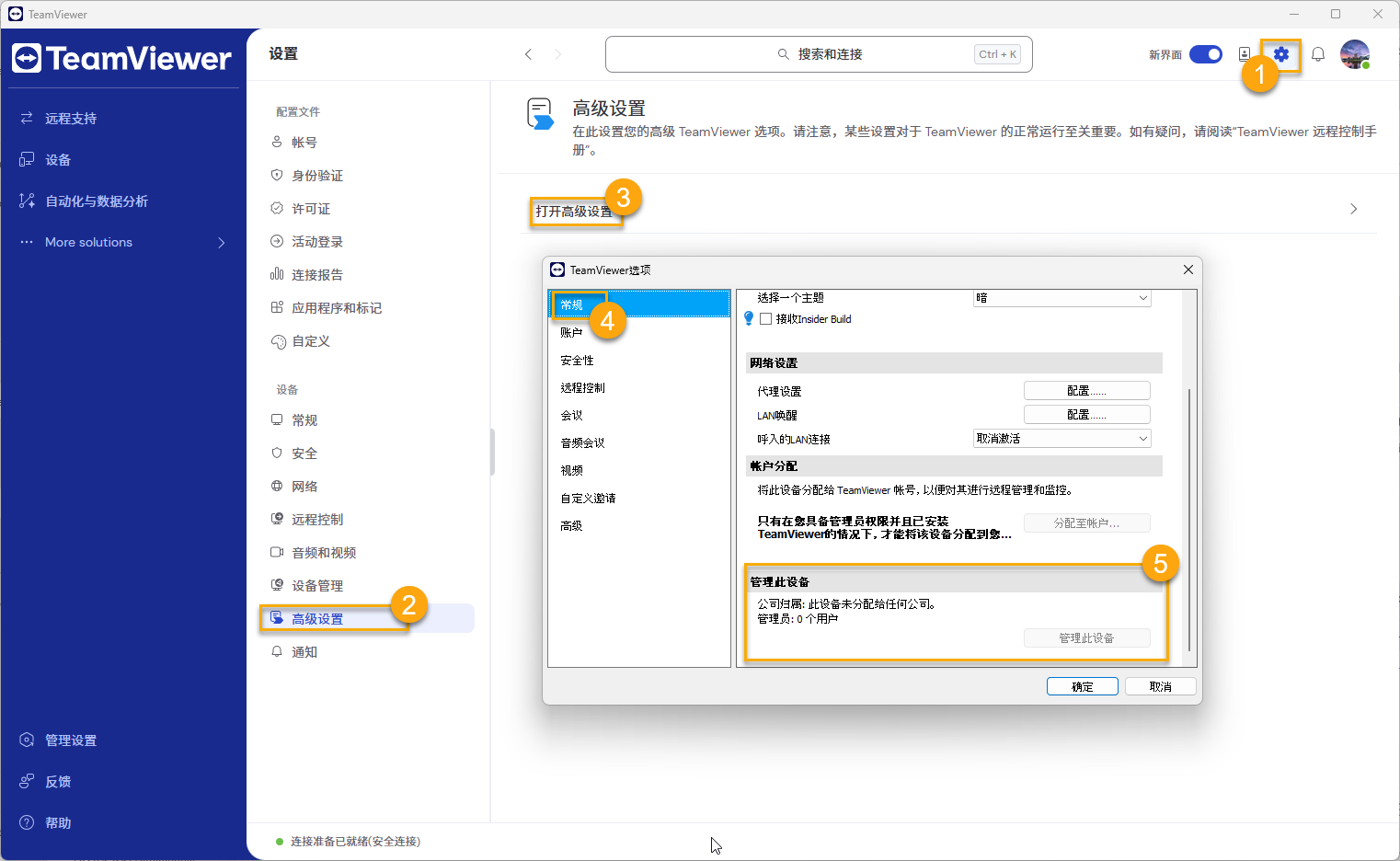The width and height of the screenshot is (1400, 861).
Task: Click the 许可证 badge icon
Action: 277,208
